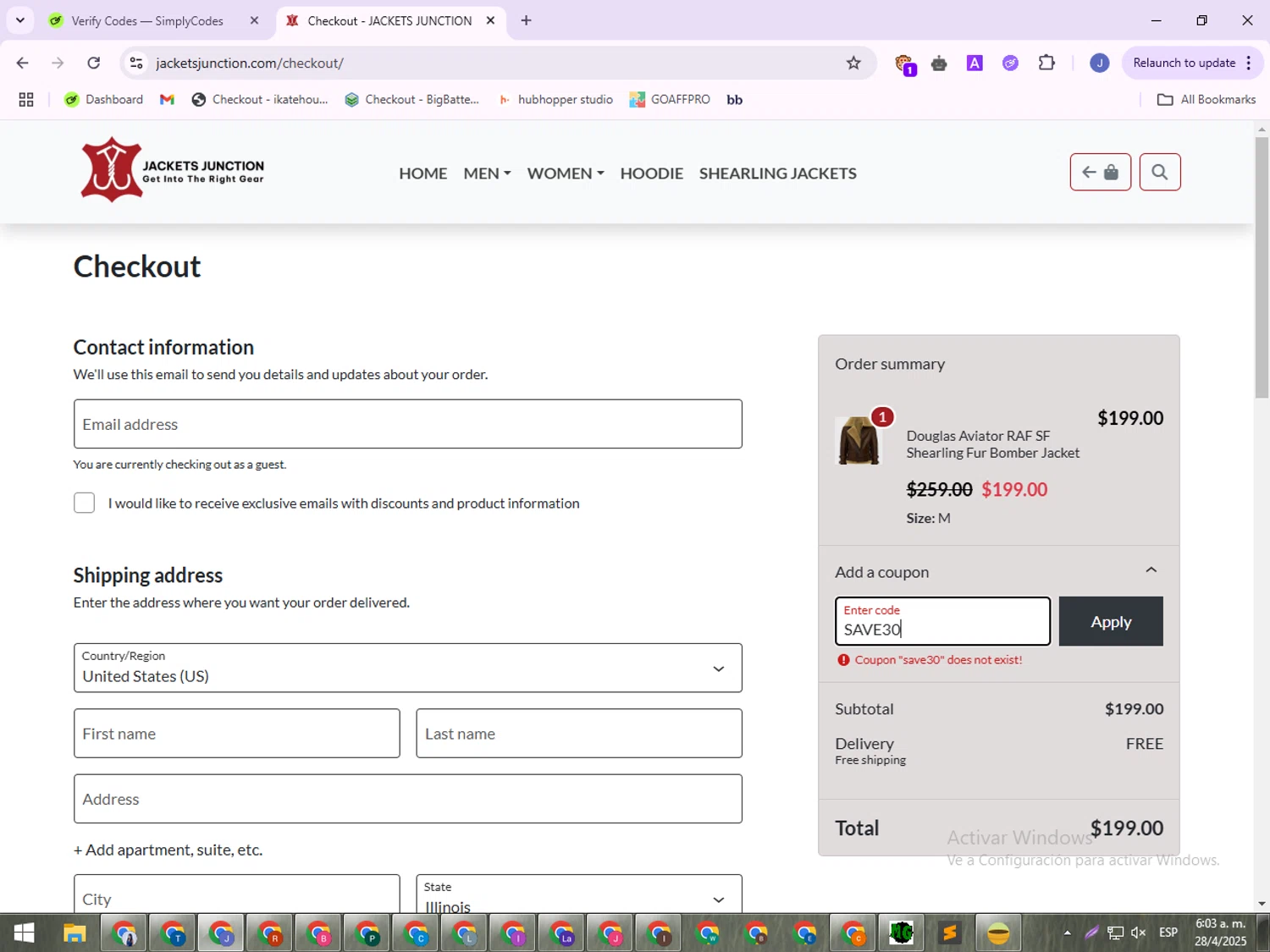Screen dimensions: 1270x952
Task: Click the Douglas Aviator jacket product name
Action: [x=992, y=444]
